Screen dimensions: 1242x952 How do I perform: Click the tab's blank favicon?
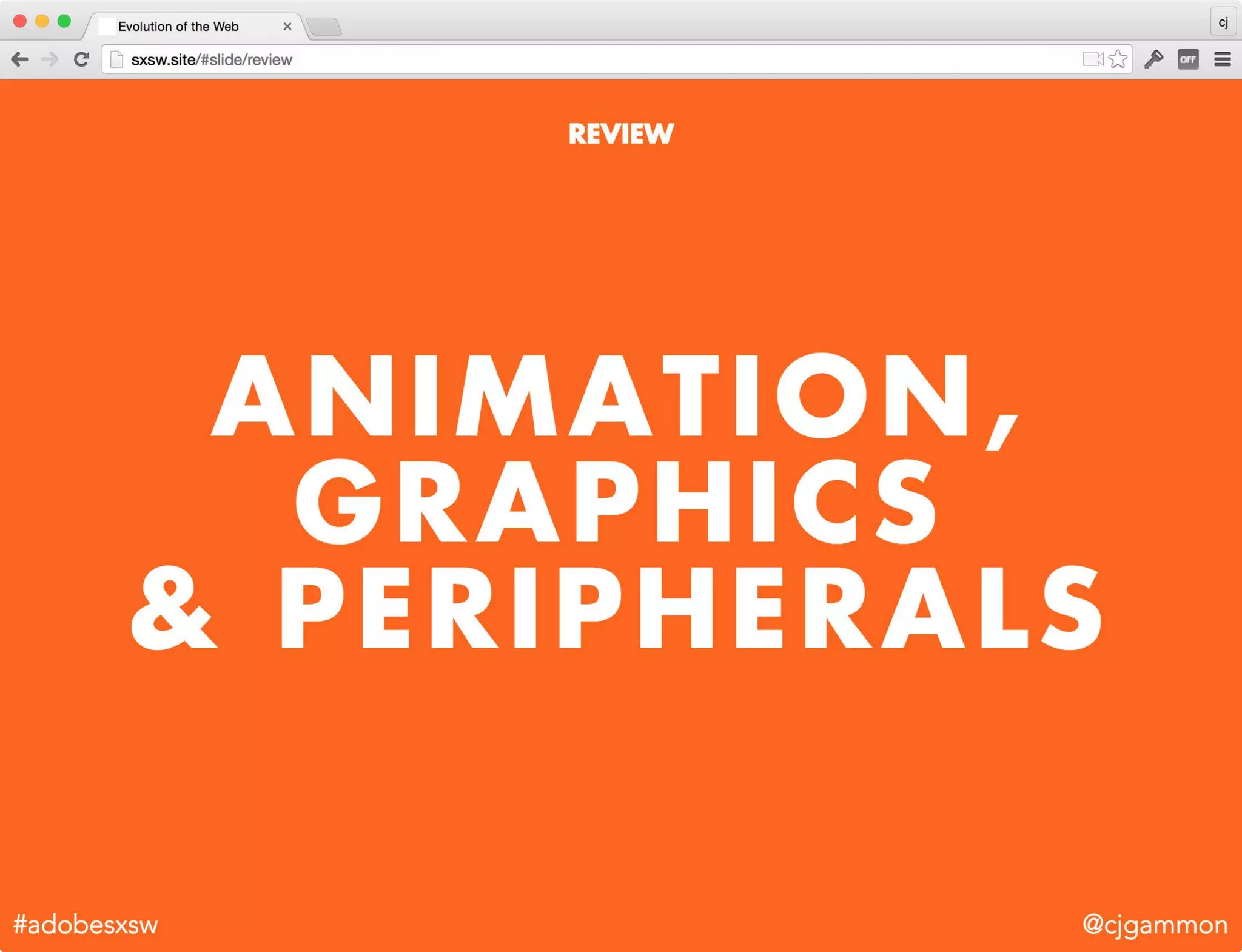(107, 26)
